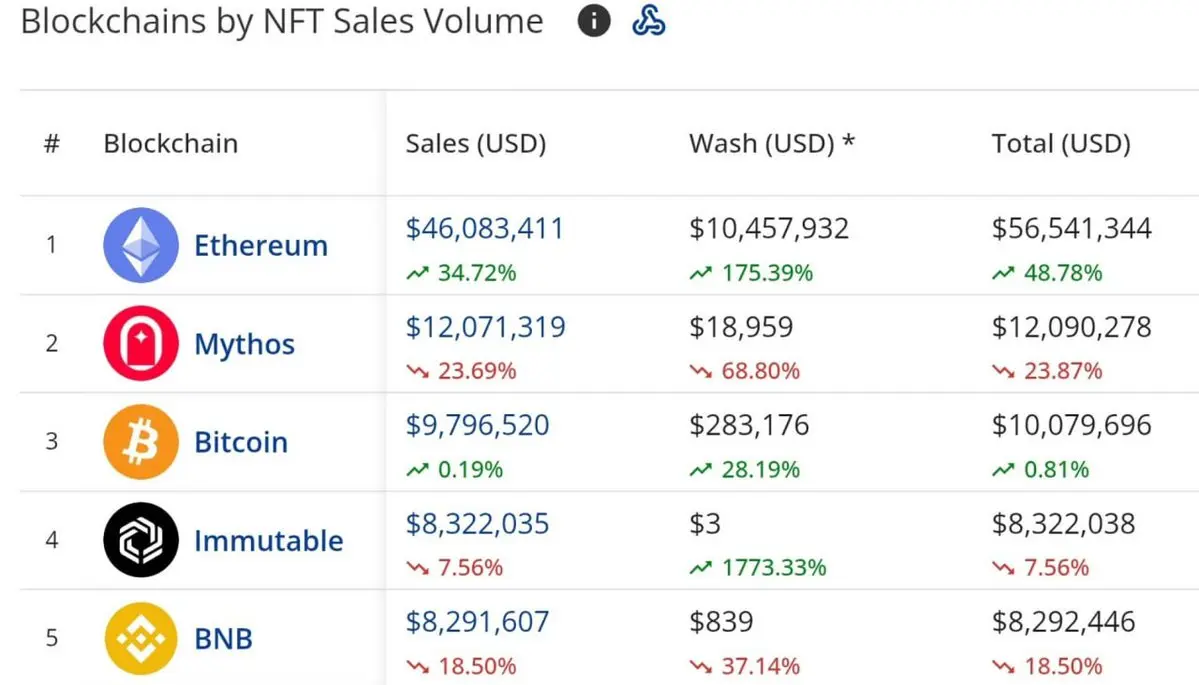Click the Blockchain column header

[171, 144]
